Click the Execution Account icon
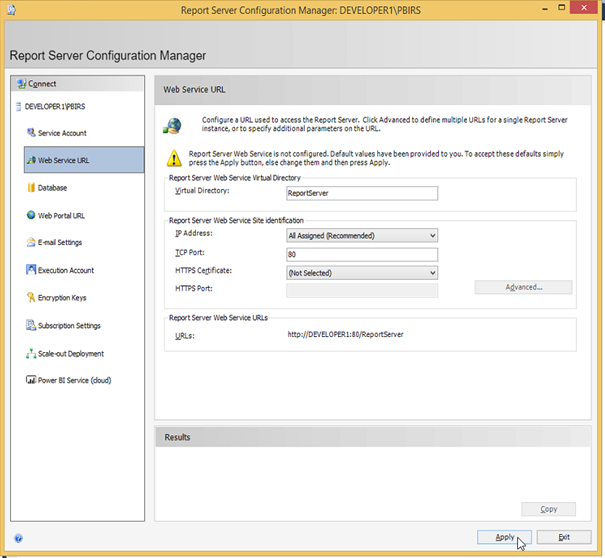The image size is (605, 558). click(x=31, y=270)
